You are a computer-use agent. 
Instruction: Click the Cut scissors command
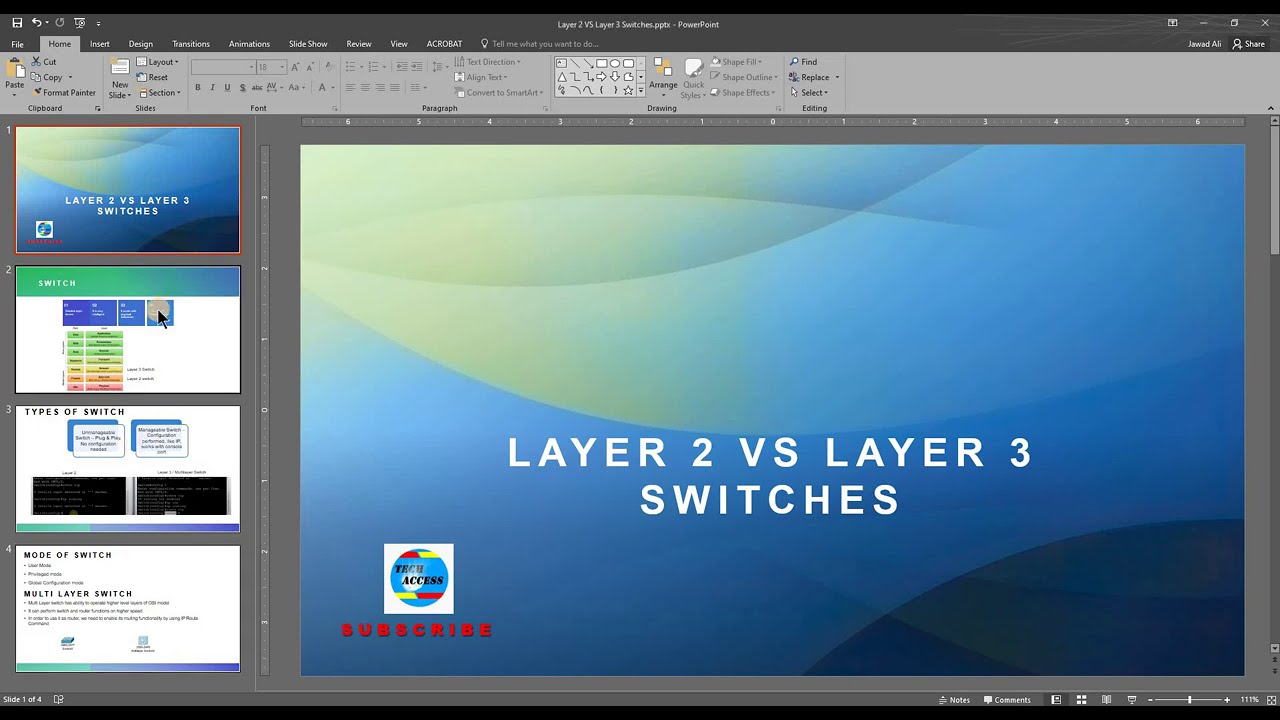pyautogui.click(x=43, y=61)
